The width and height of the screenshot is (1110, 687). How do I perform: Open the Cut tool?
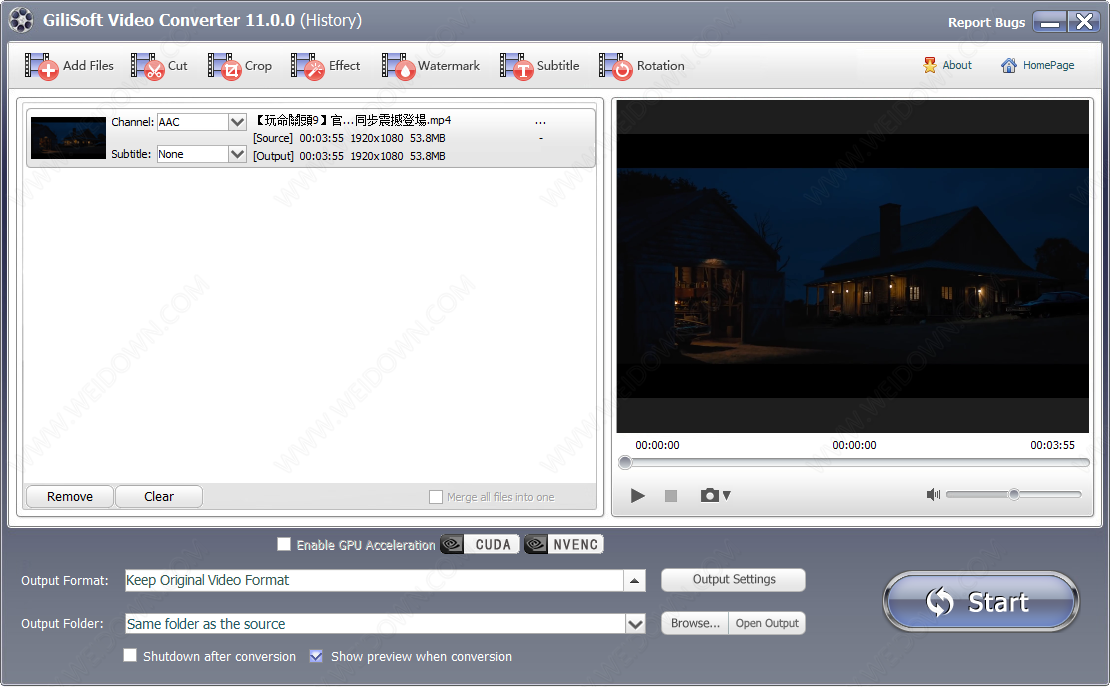pos(148,66)
